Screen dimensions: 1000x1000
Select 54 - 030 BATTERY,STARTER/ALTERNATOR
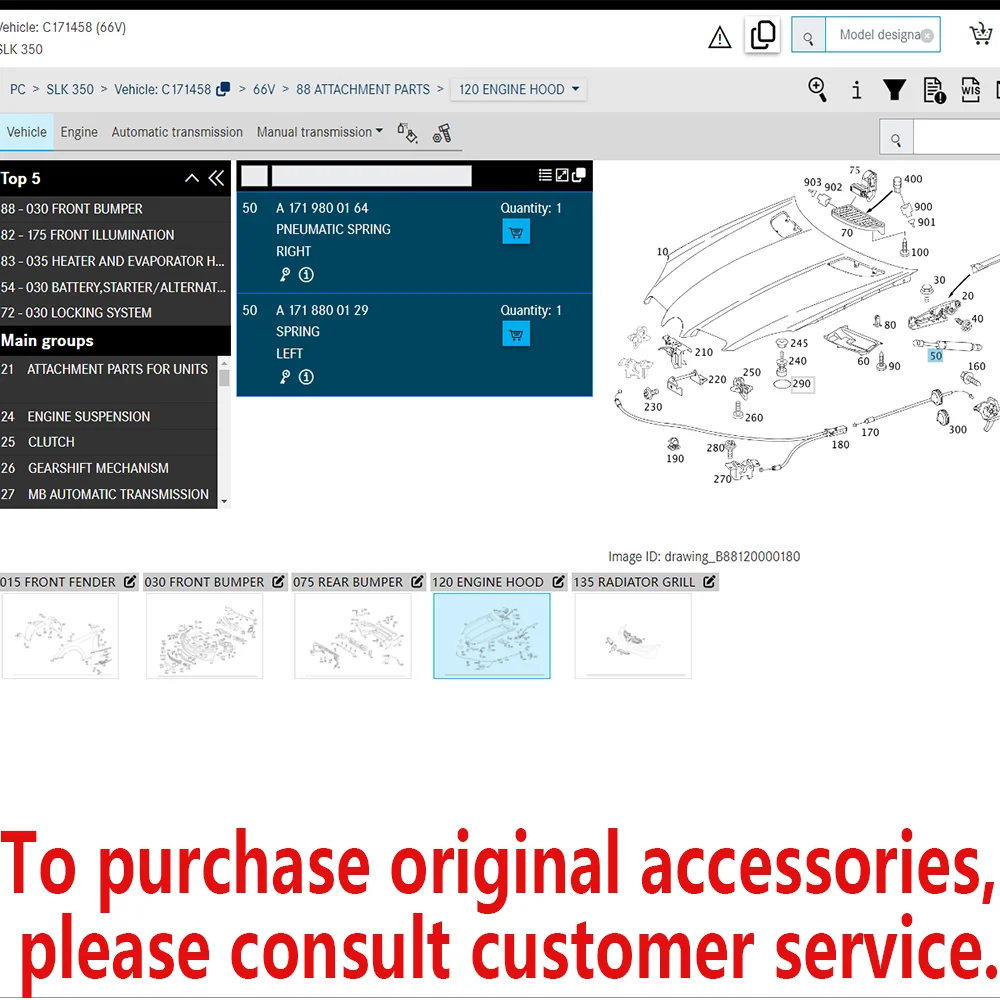(x=115, y=287)
